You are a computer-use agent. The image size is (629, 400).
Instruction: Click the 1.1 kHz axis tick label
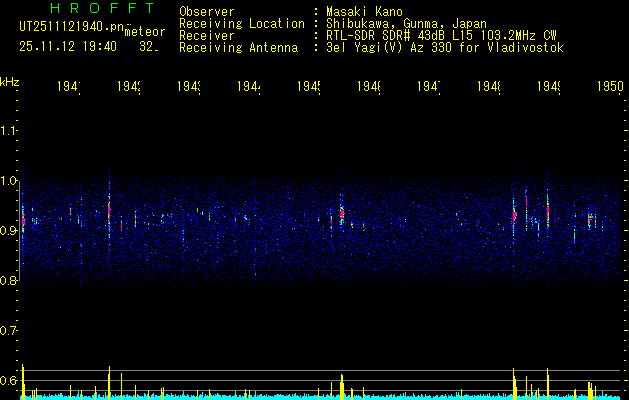[x=8, y=131]
